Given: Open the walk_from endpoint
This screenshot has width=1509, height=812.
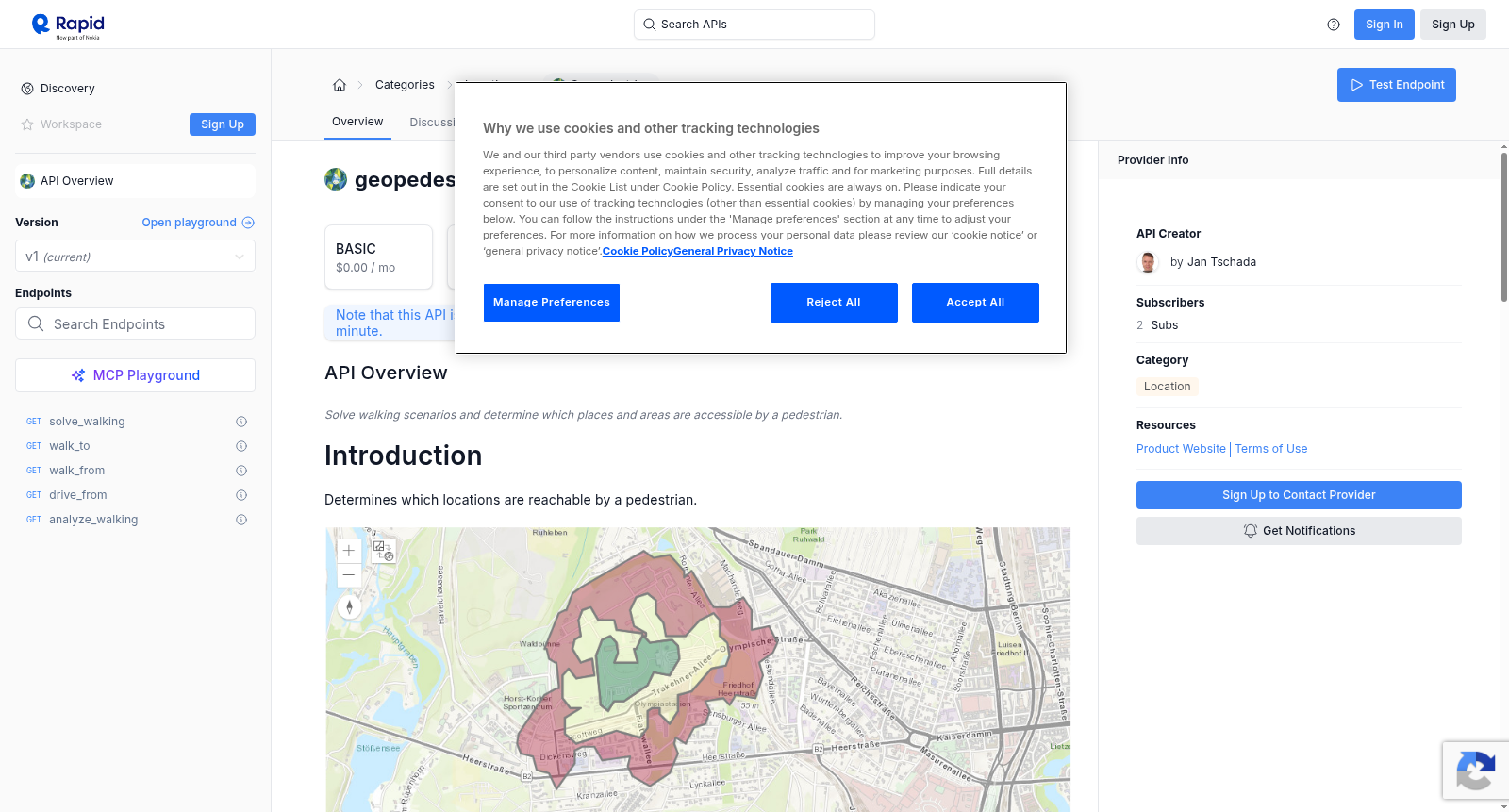Looking at the screenshot, I should tap(77, 471).
